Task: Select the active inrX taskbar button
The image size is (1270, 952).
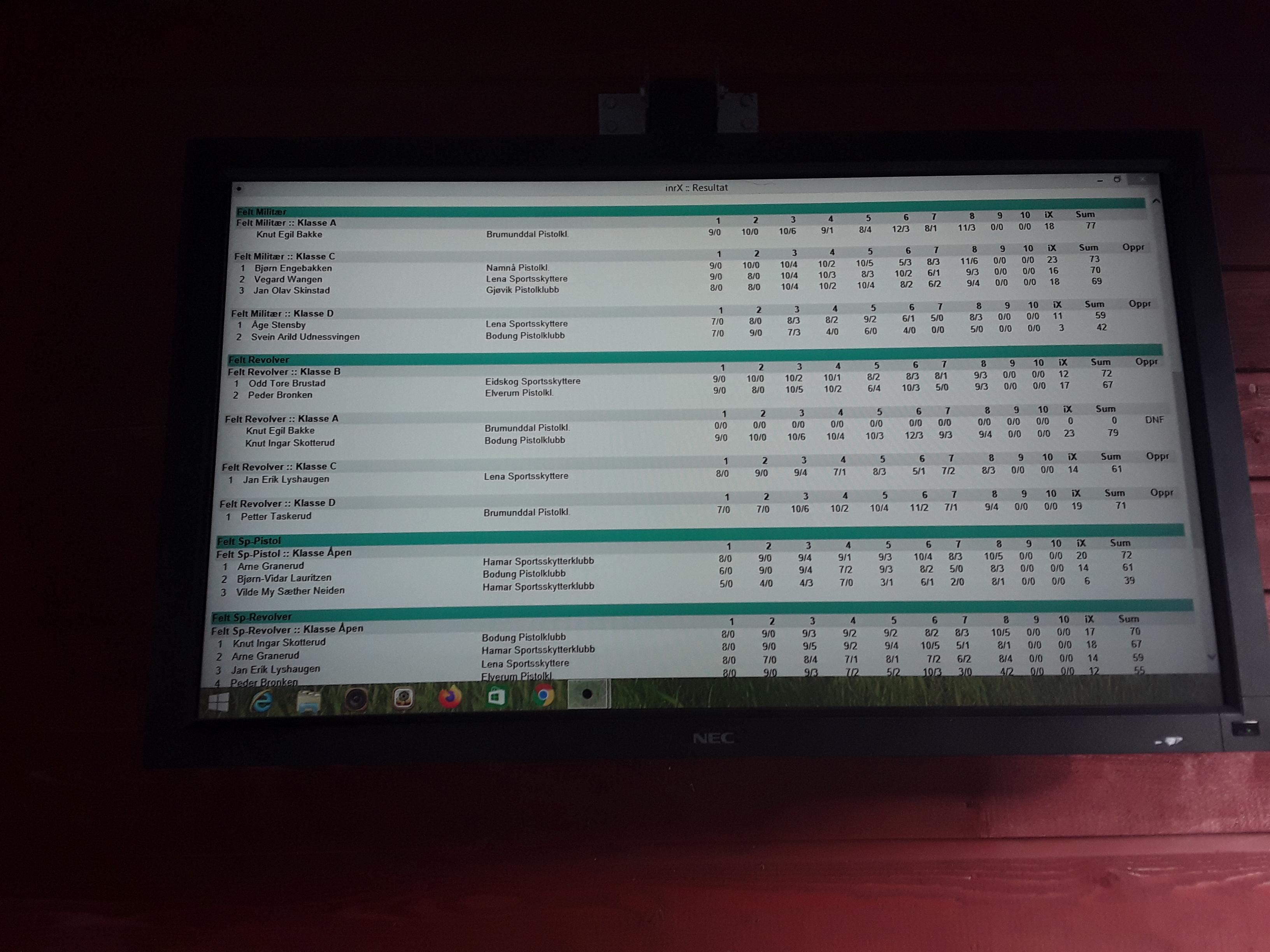Action: click(x=588, y=694)
